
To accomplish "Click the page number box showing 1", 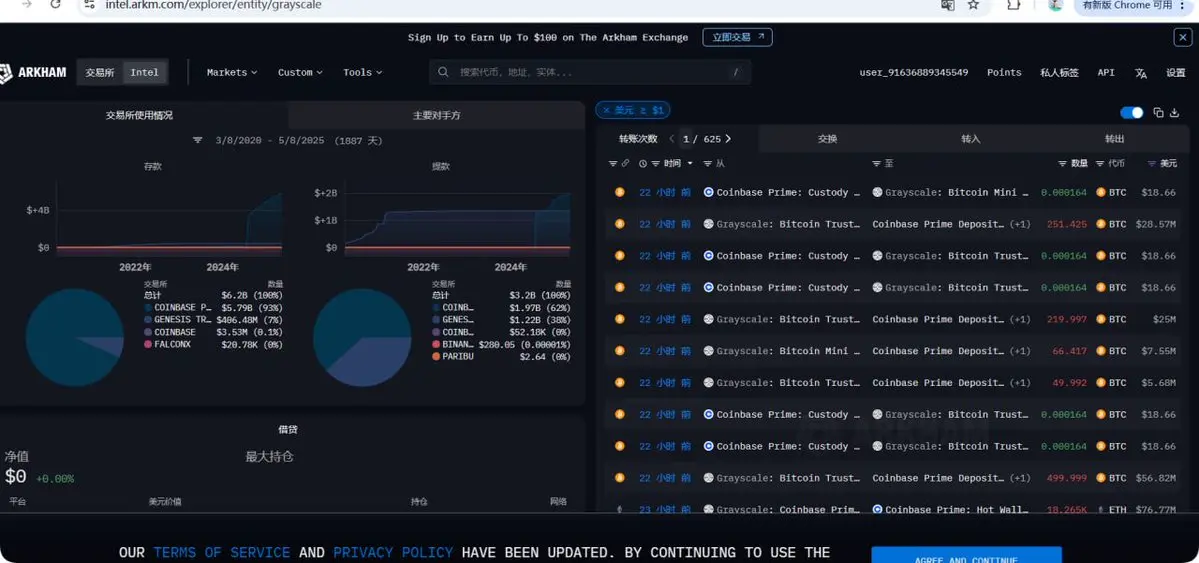I will pos(686,139).
